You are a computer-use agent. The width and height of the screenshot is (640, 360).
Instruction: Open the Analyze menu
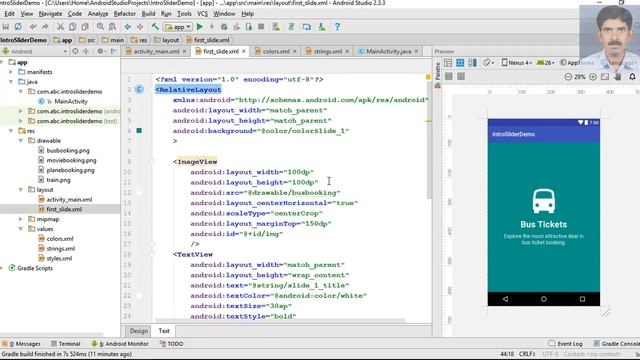click(98, 14)
